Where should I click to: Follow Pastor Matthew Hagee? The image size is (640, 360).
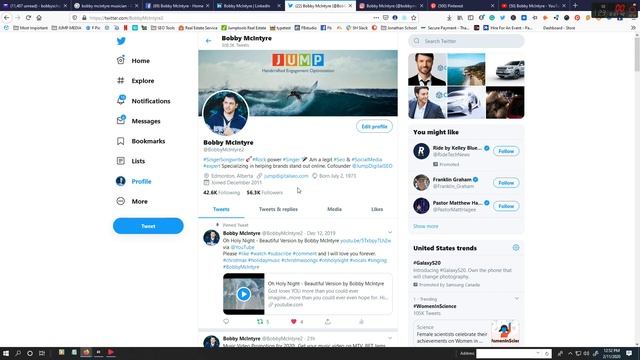click(506, 206)
